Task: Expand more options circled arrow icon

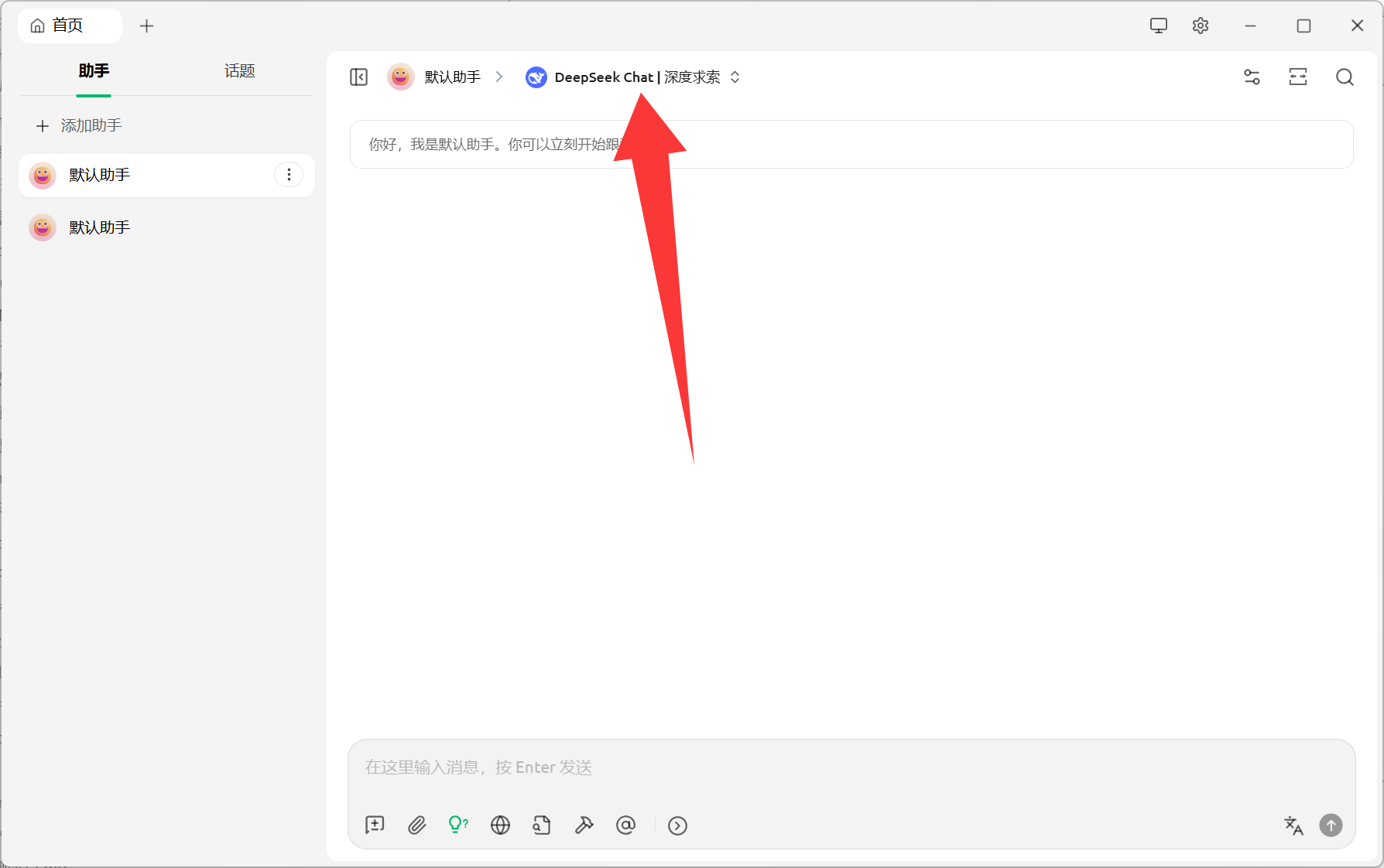Action: tap(677, 825)
